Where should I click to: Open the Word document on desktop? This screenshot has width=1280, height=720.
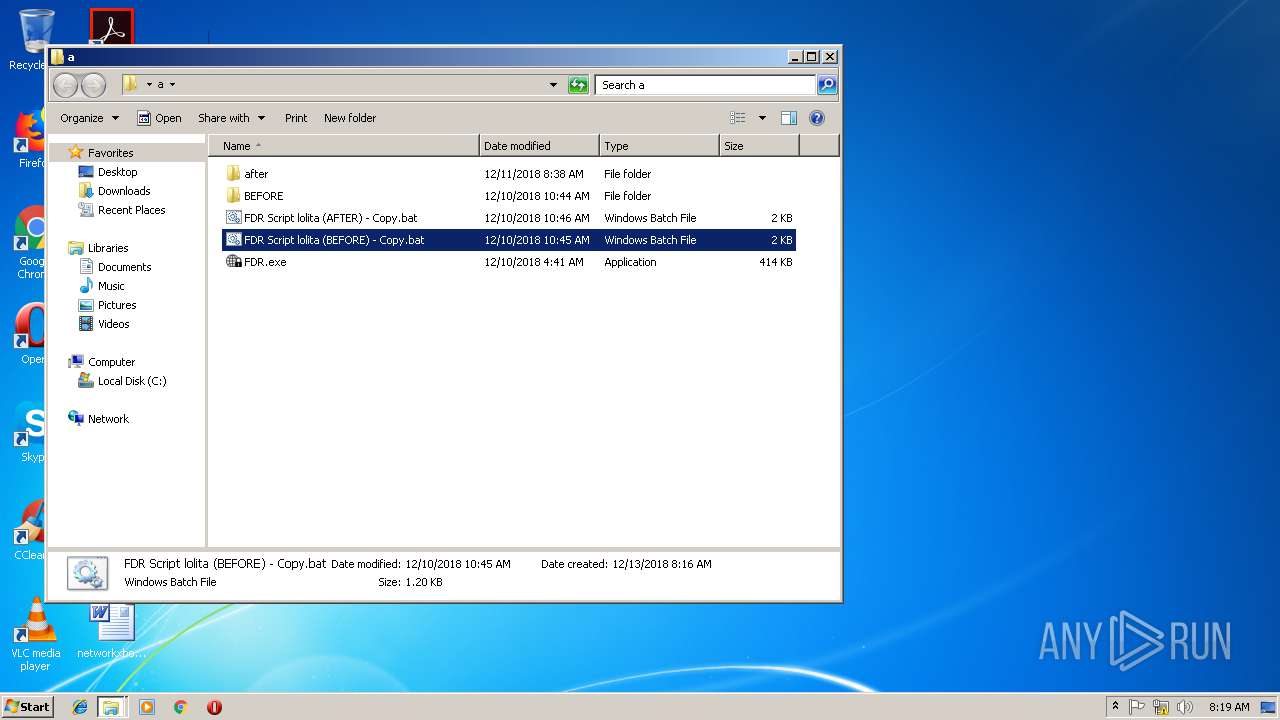tap(111, 630)
